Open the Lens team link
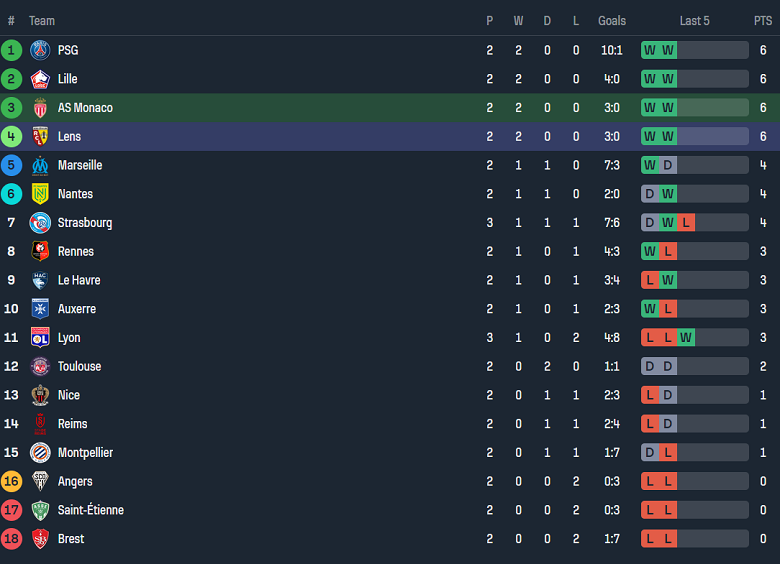Viewport: 780px width, 564px height. pyautogui.click(x=69, y=137)
